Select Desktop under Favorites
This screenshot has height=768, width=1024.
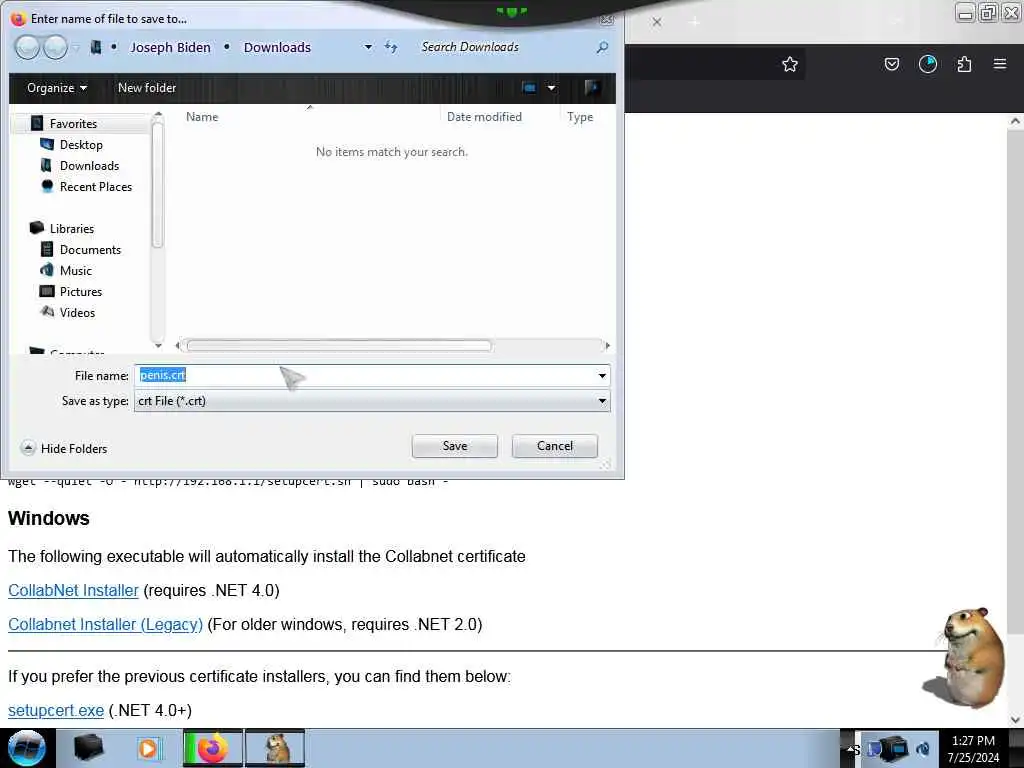click(x=81, y=144)
